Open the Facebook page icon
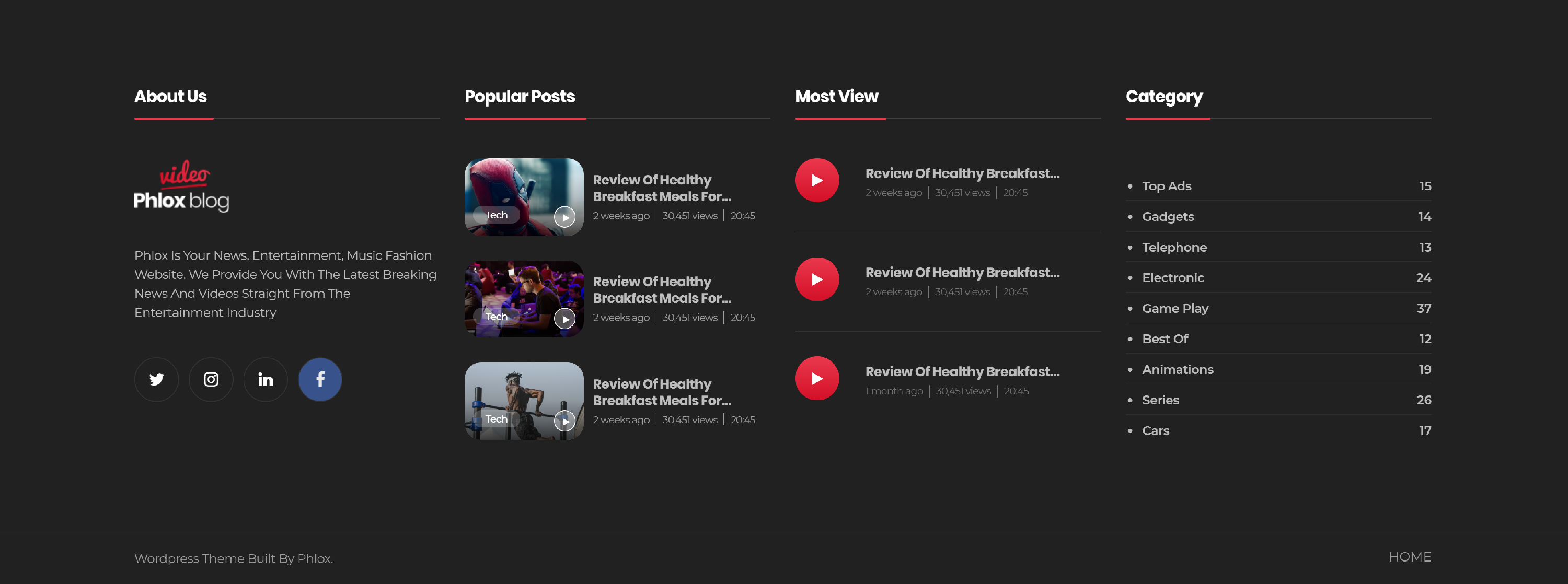The image size is (1568, 584). pyautogui.click(x=319, y=379)
